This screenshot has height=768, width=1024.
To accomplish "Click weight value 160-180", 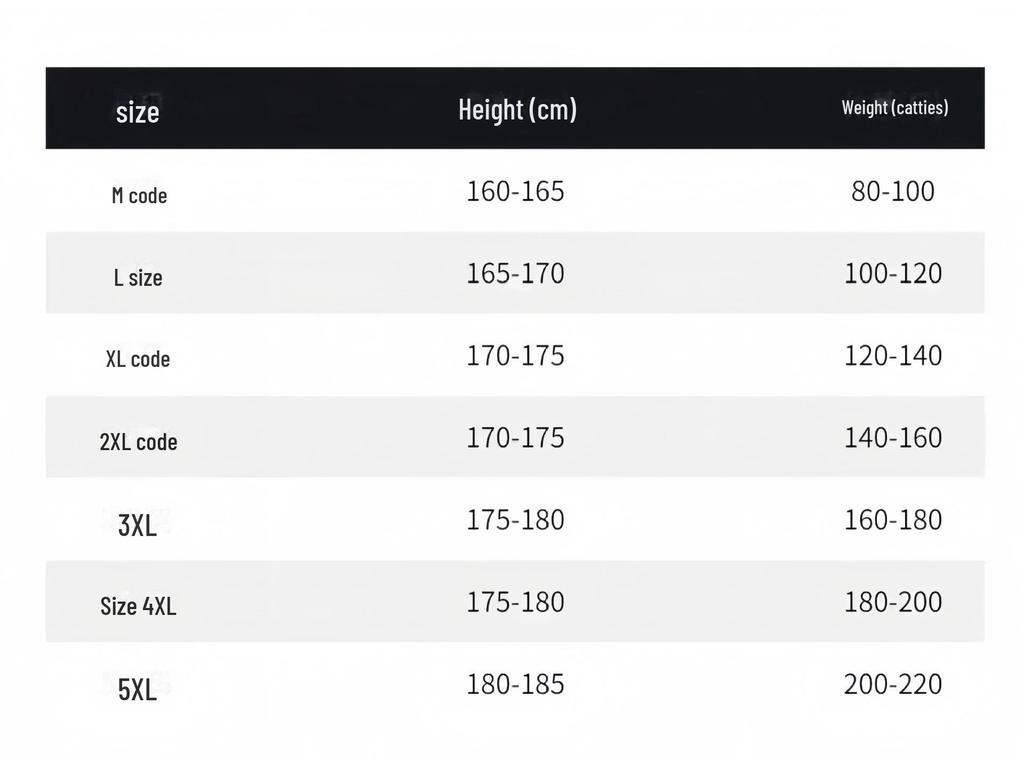I will click(893, 519).
